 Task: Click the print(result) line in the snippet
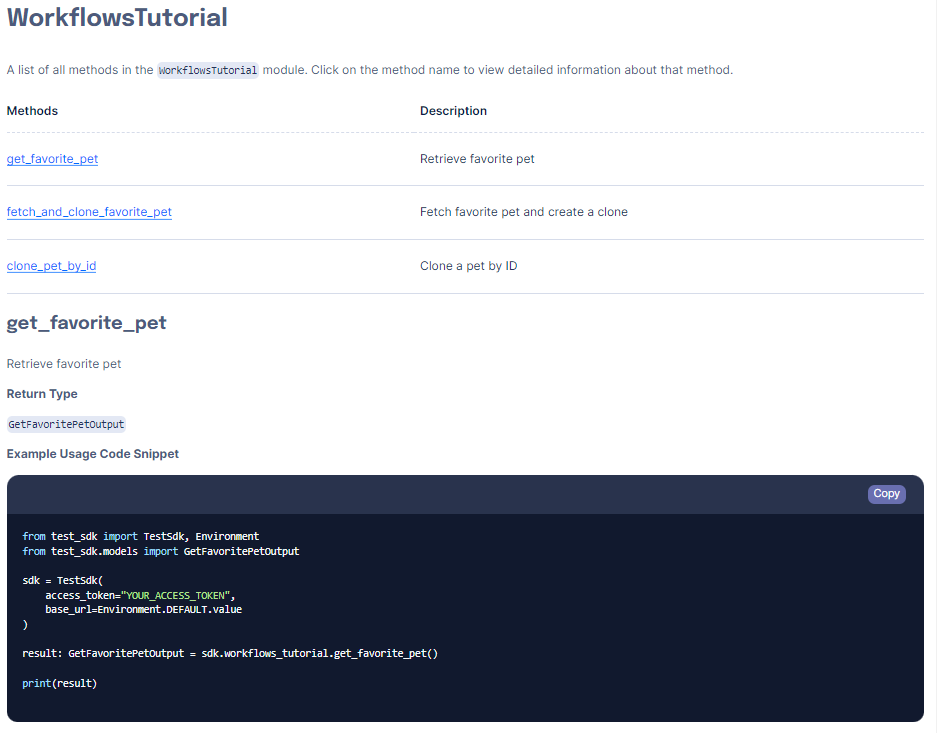60,682
